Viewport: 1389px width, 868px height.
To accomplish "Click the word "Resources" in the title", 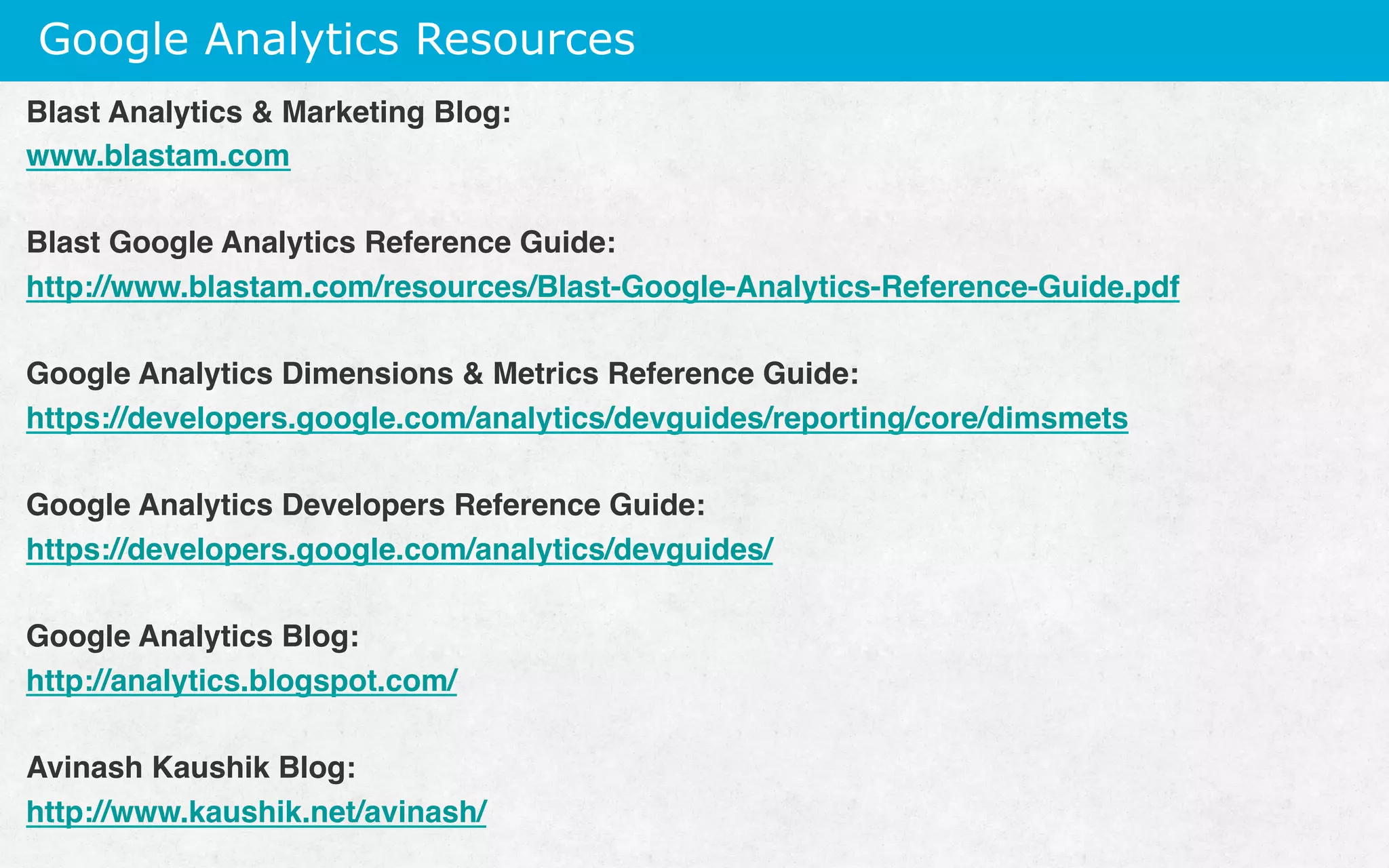I will coord(525,39).
